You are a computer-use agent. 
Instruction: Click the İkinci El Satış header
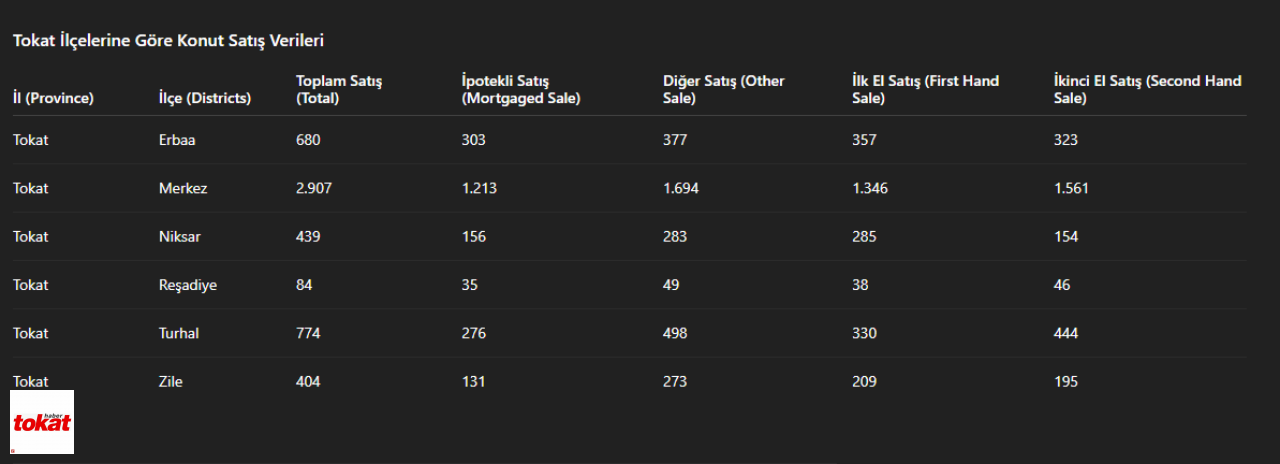point(1148,90)
